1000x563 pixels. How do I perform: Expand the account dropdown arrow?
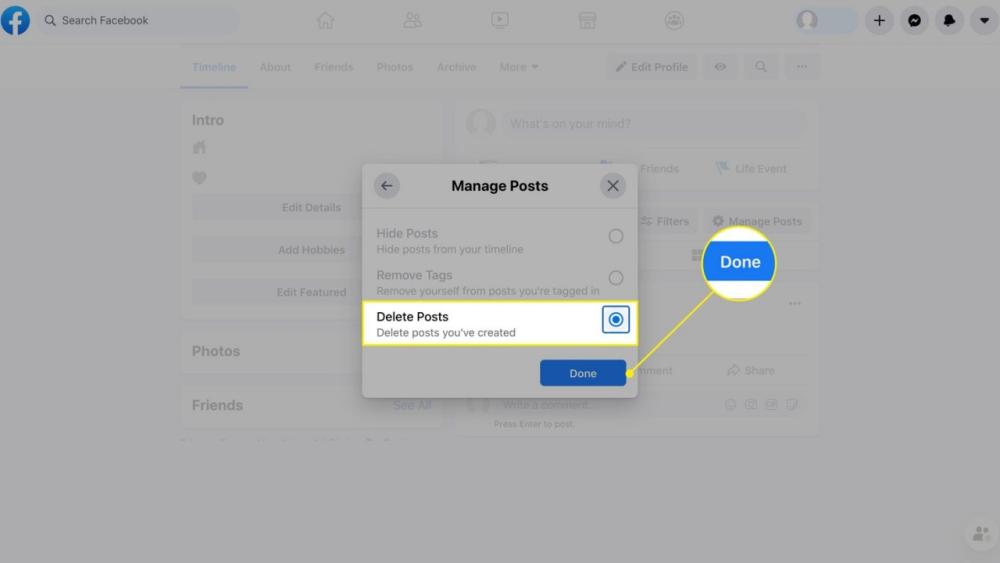[984, 20]
